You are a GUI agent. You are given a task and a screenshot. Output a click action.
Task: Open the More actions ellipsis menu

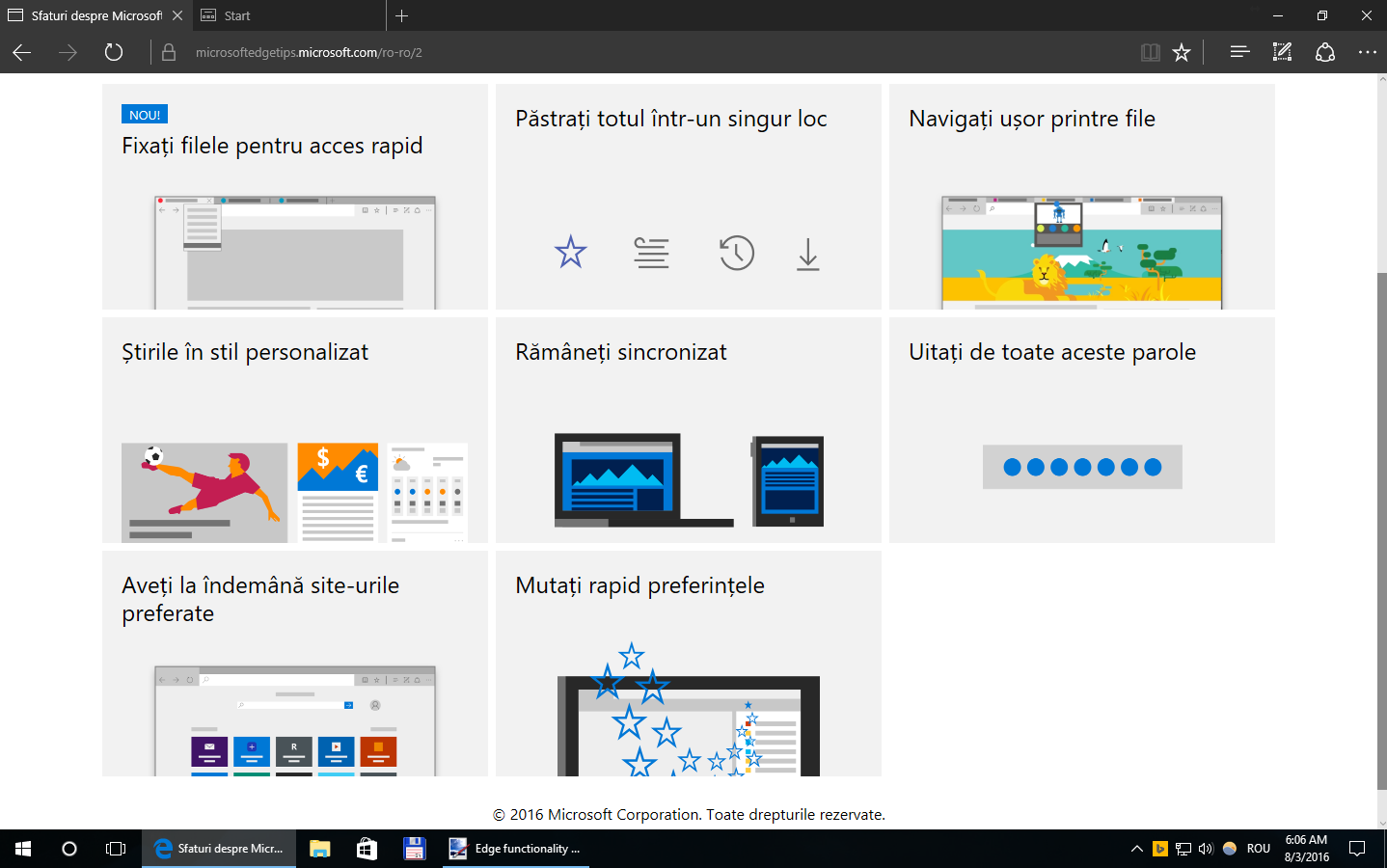1368,52
